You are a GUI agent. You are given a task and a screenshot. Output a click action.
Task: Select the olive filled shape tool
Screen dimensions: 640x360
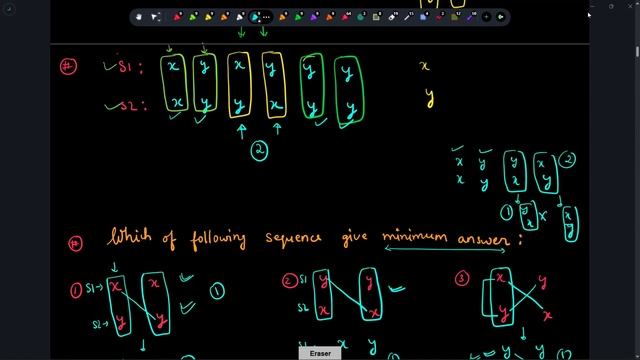[x=455, y=17]
